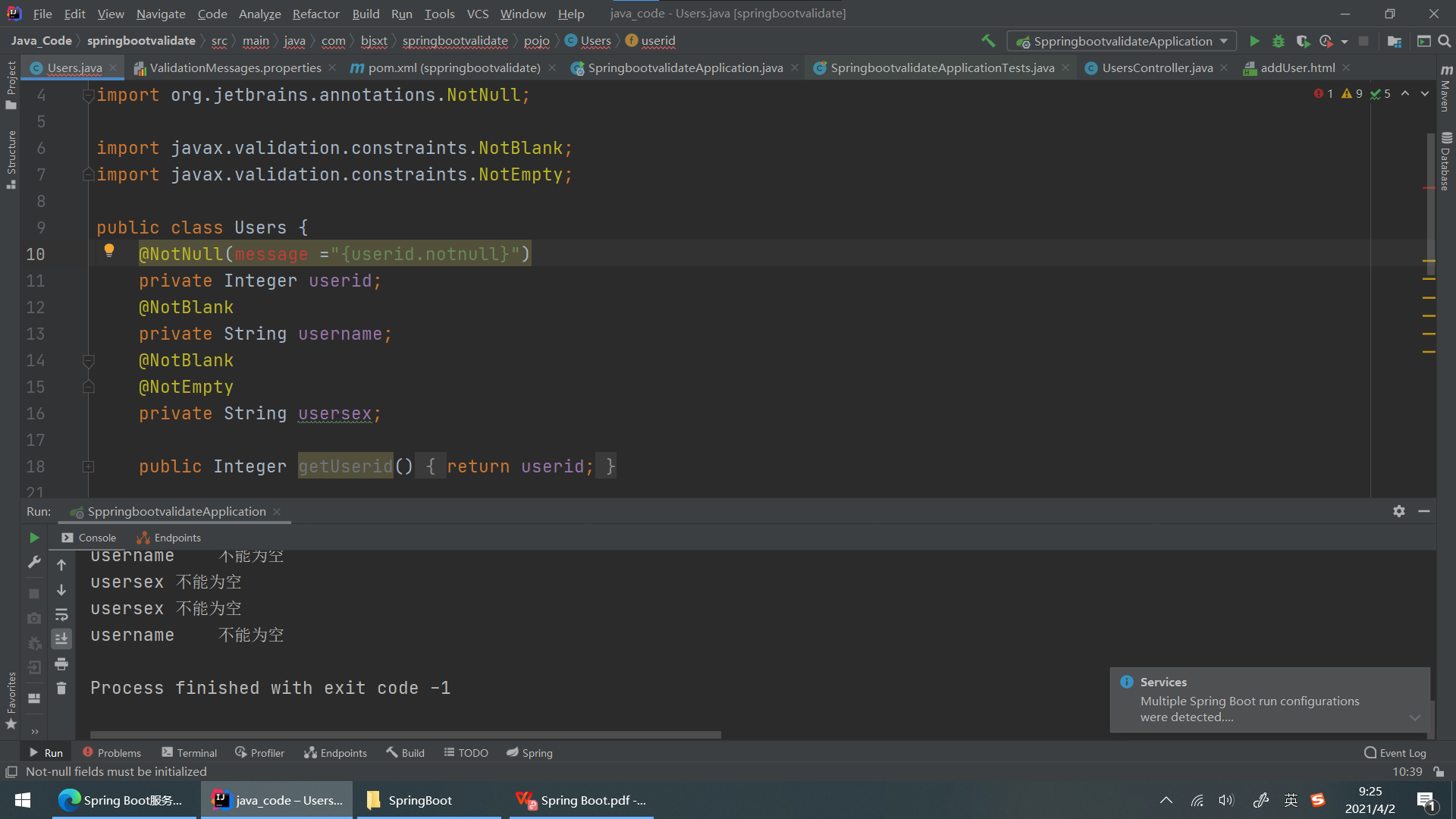The height and width of the screenshot is (819, 1456).
Task: Open Run panel settings gear
Action: click(1399, 511)
